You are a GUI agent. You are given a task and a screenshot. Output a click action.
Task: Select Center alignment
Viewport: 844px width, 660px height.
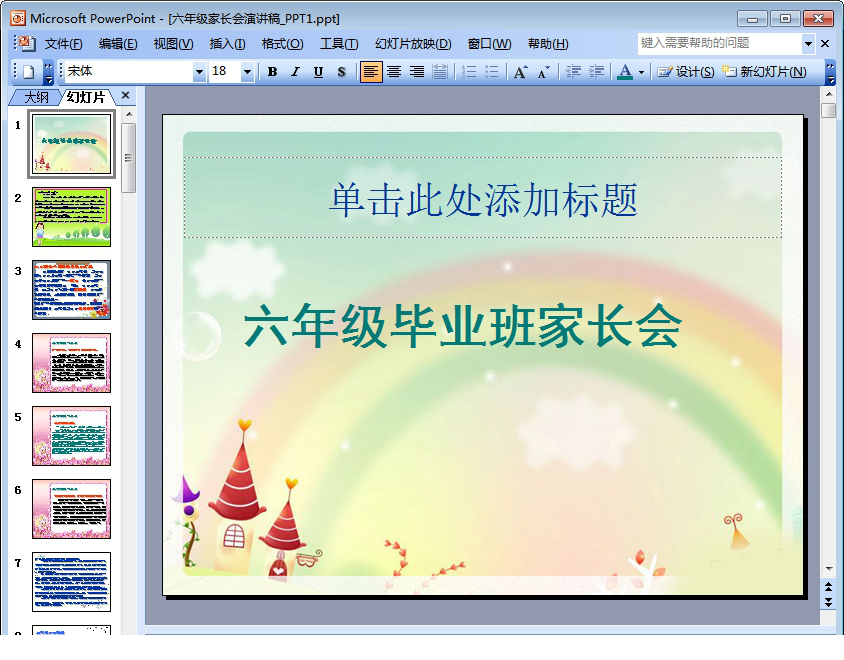[x=394, y=72]
